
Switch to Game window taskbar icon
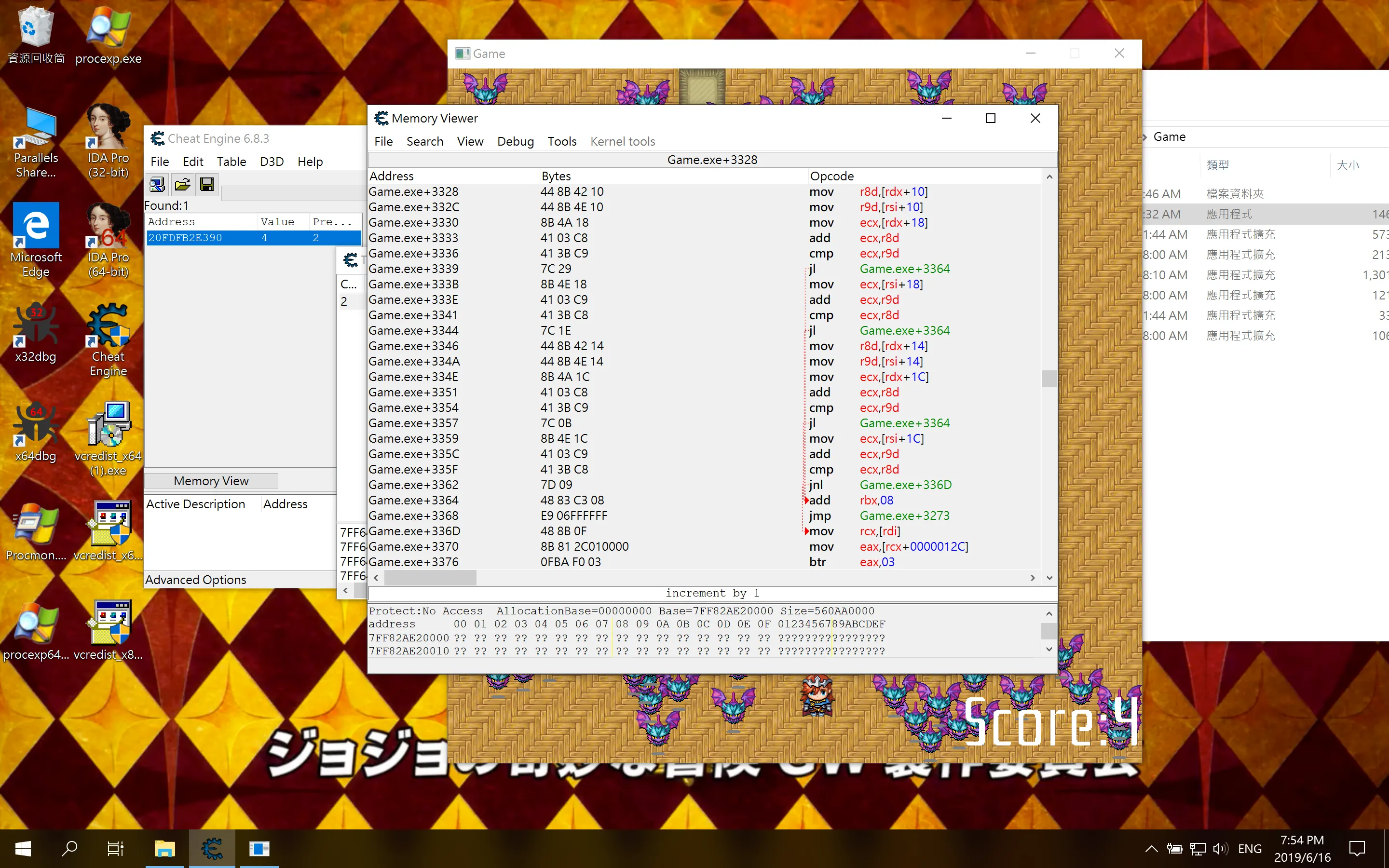tap(259, 849)
